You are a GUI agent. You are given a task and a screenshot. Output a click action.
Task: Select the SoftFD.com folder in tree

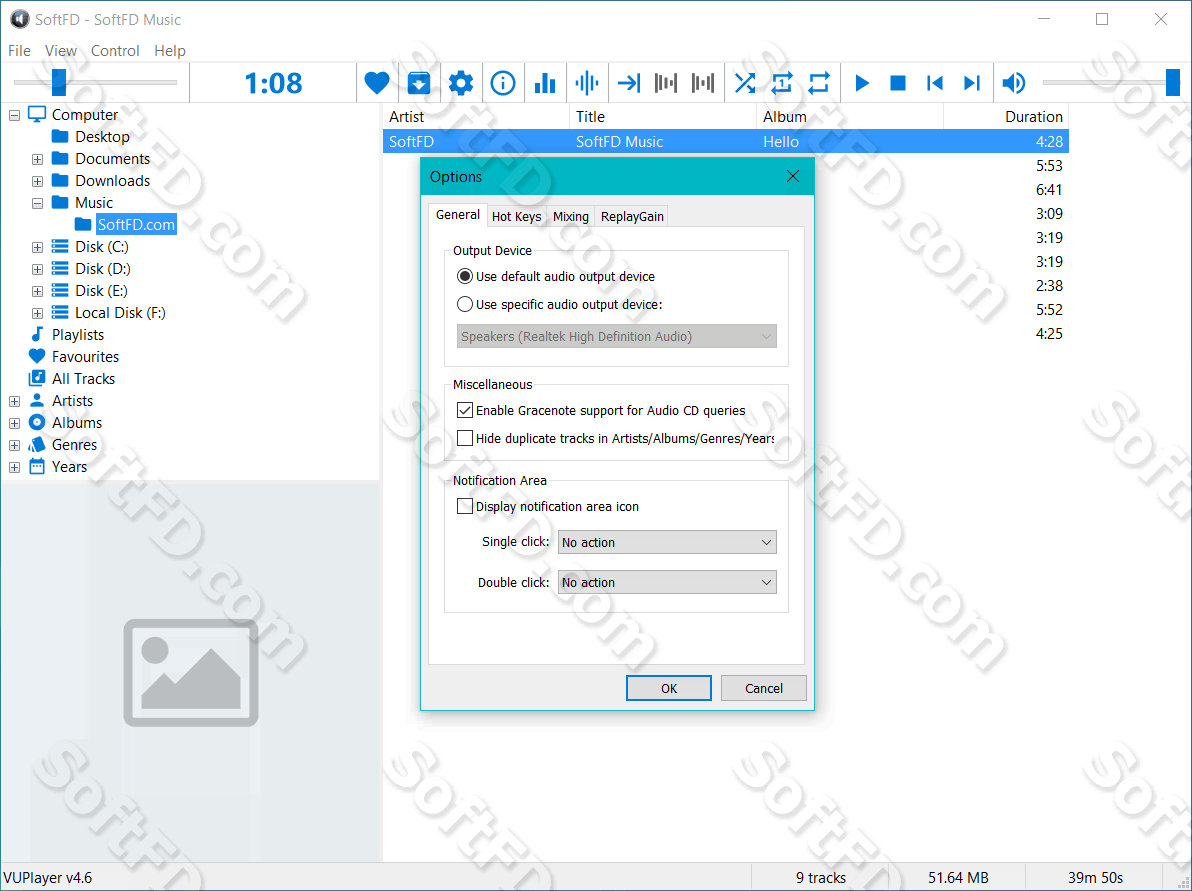(x=136, y=224)
